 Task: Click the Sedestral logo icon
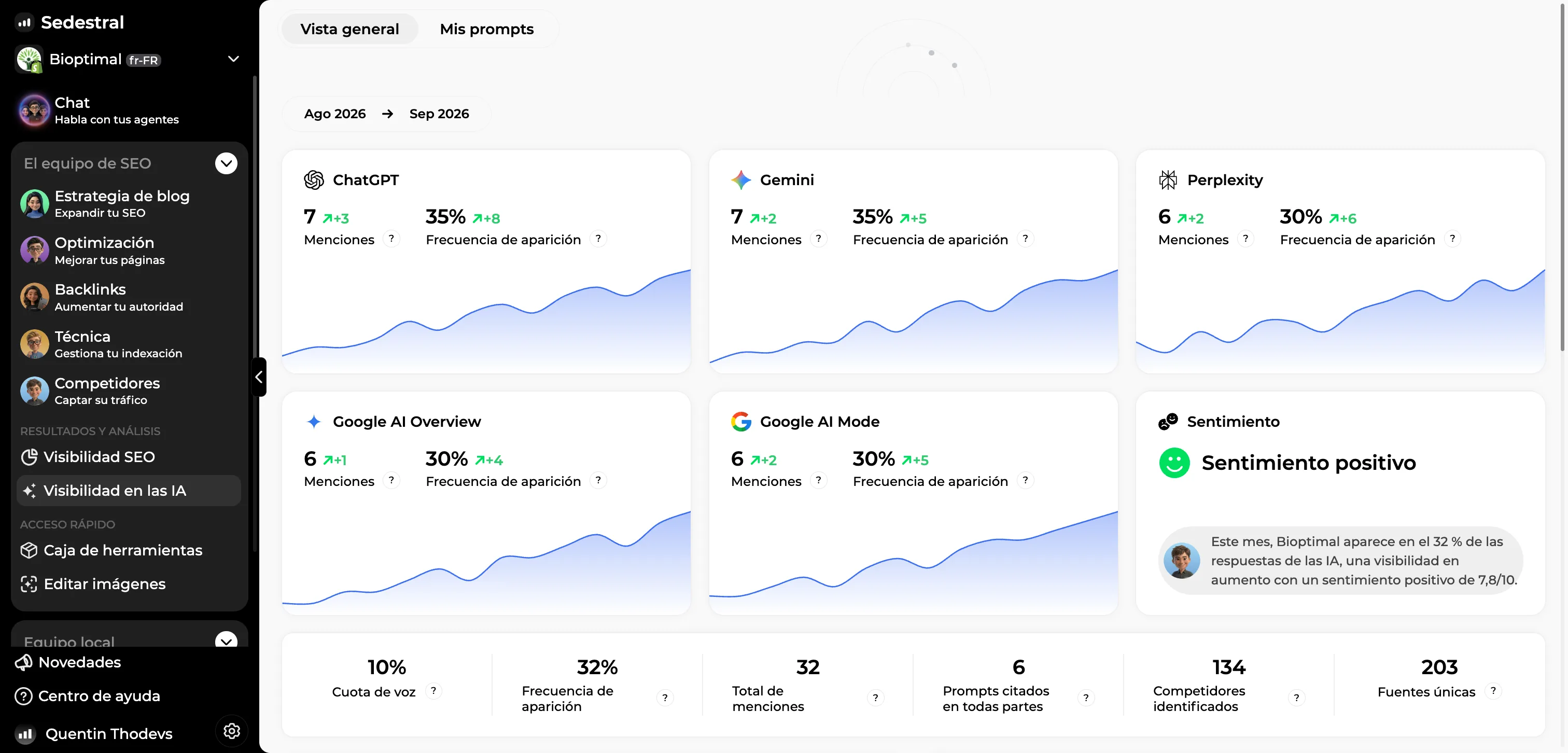point(24,22)
